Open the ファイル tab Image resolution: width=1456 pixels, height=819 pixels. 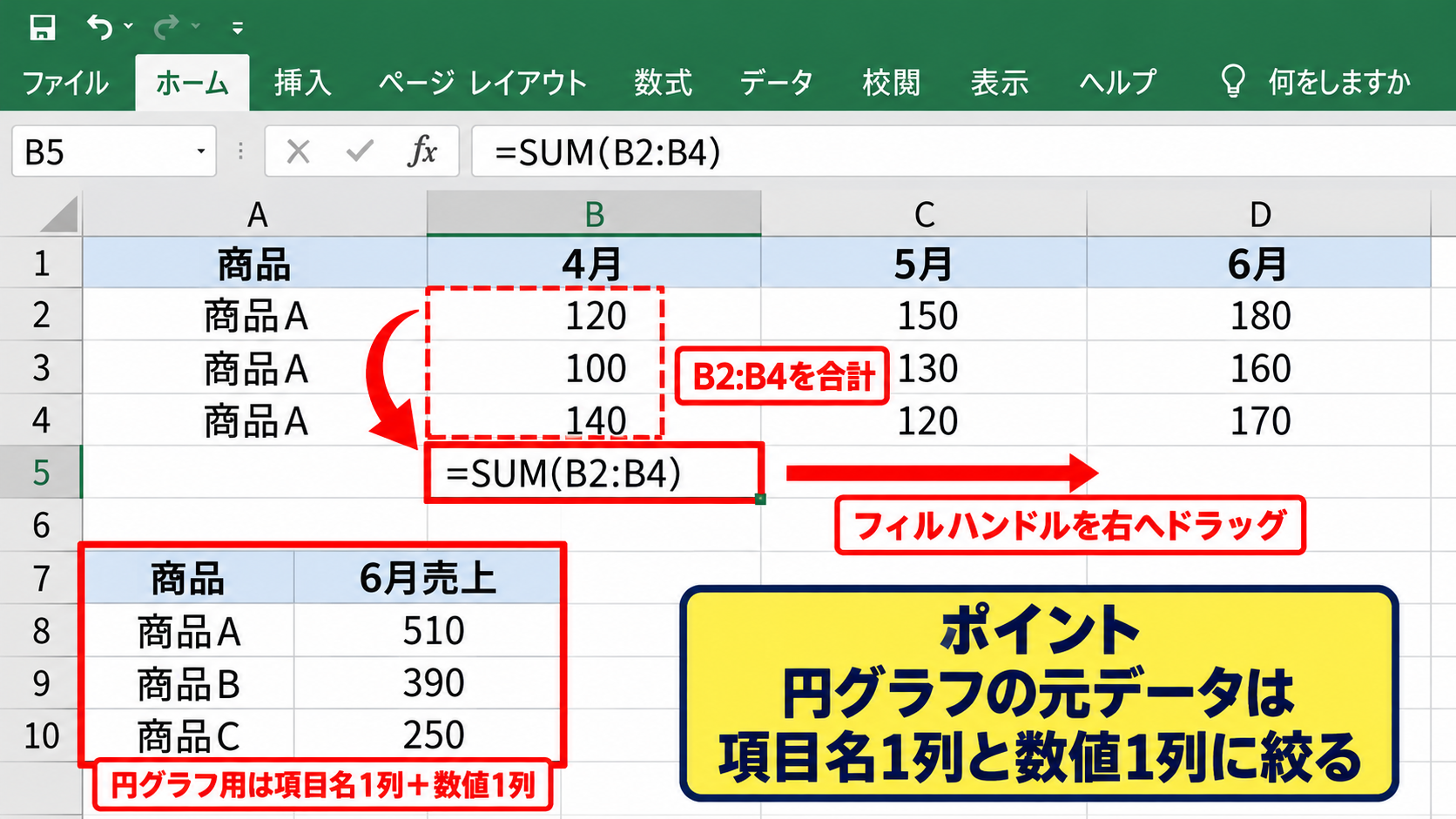point(65,83)
